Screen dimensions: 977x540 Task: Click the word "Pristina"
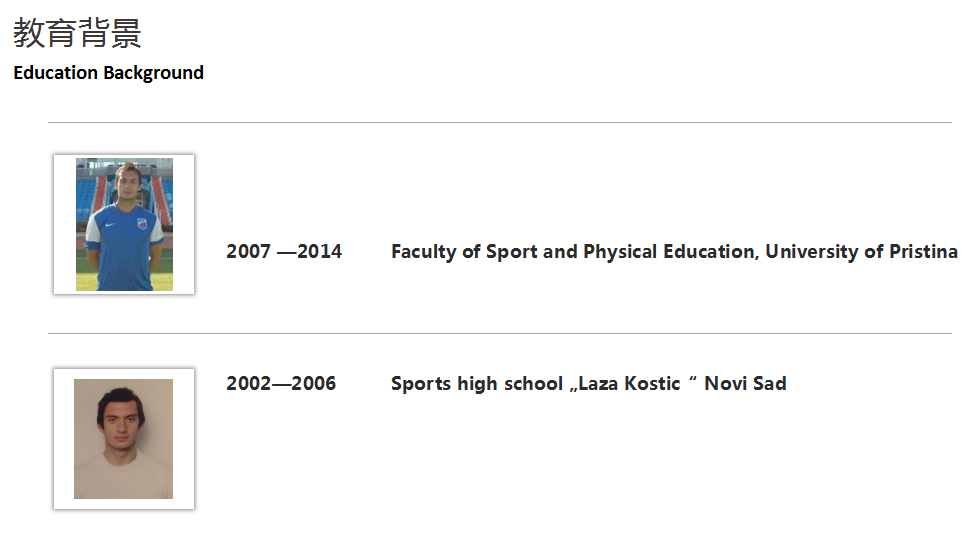922,252
